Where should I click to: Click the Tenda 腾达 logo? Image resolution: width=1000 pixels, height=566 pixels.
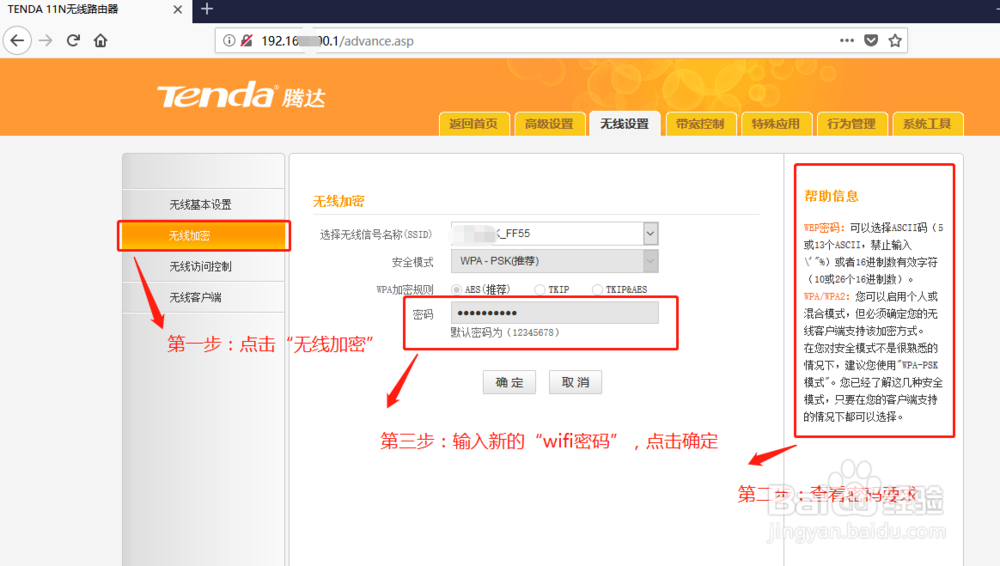[x=241, y=96]
